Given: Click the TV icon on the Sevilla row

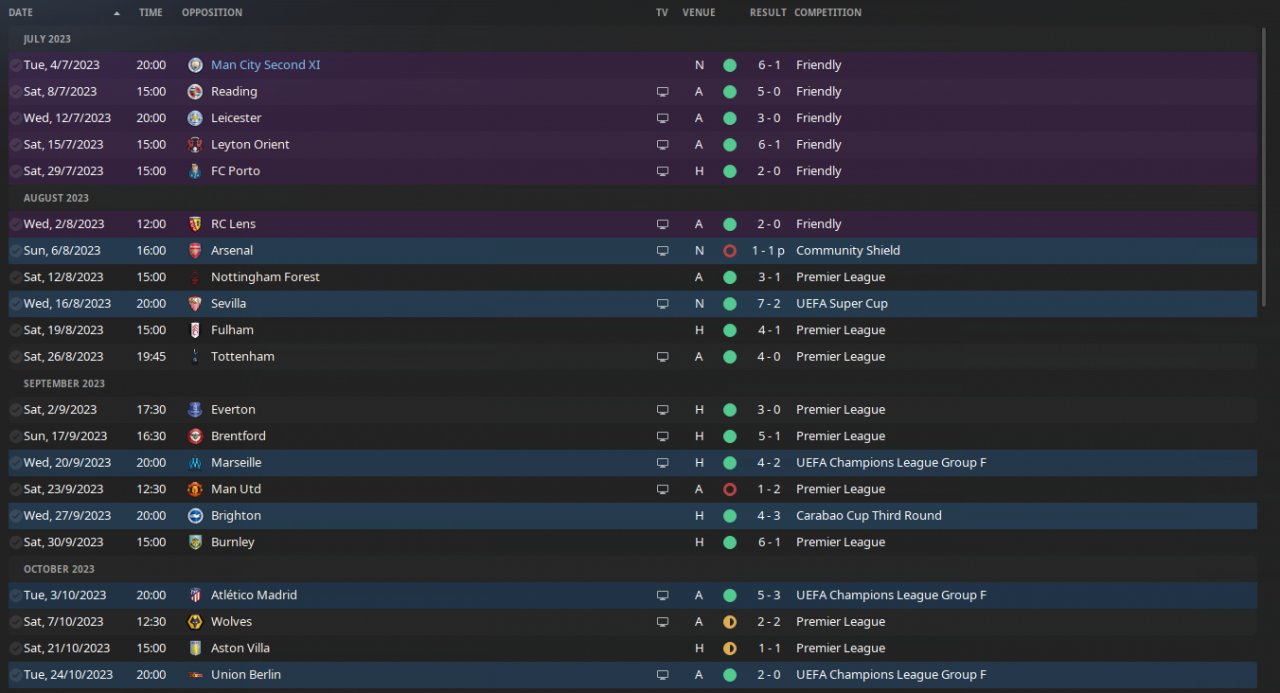Looking at the screenshot, I should (662, 304).
